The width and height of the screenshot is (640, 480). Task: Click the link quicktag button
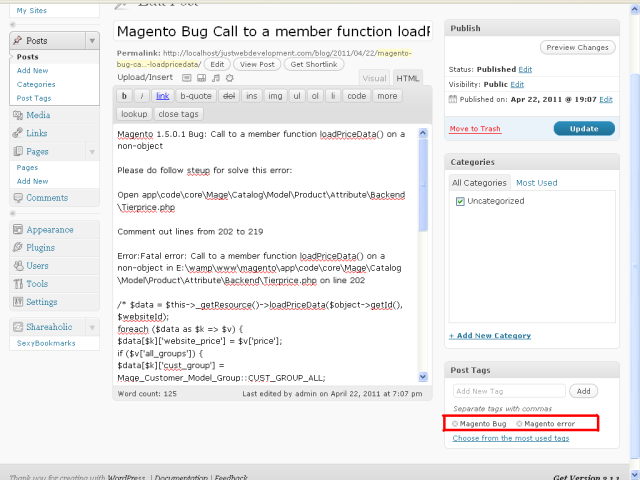[162, 96]
